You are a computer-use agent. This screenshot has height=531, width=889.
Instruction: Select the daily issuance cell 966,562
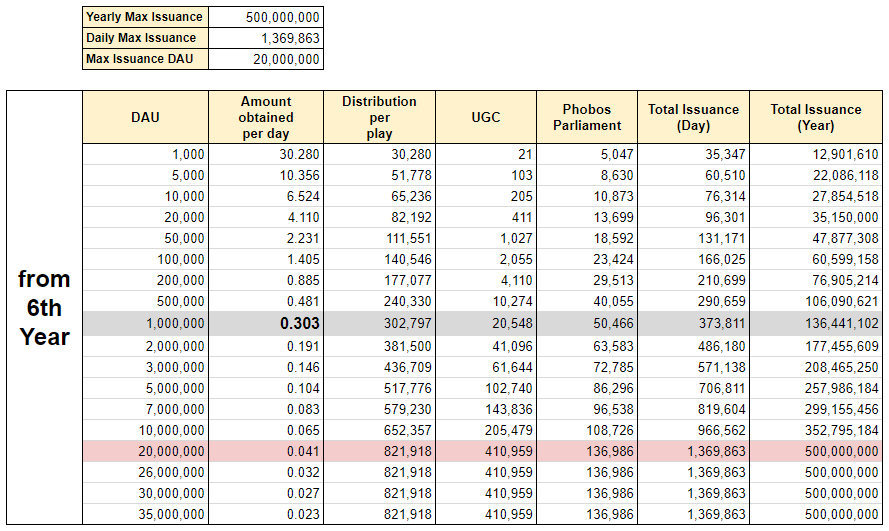coord(693,430)
